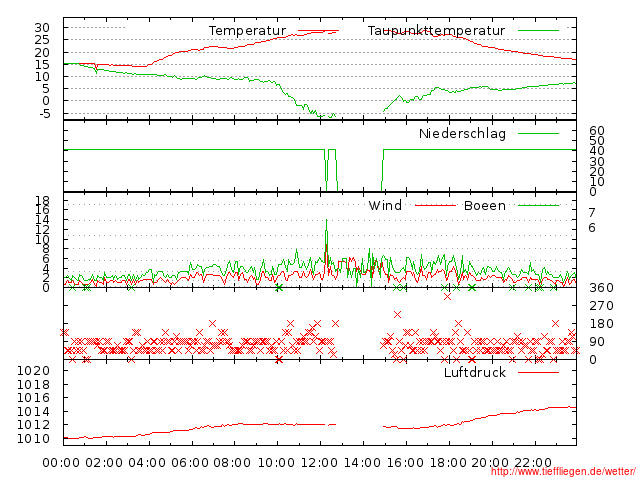Screen dimensions: 640x480
Task: Click the 30 temperature axis label
Action: [x=42, y=28]
